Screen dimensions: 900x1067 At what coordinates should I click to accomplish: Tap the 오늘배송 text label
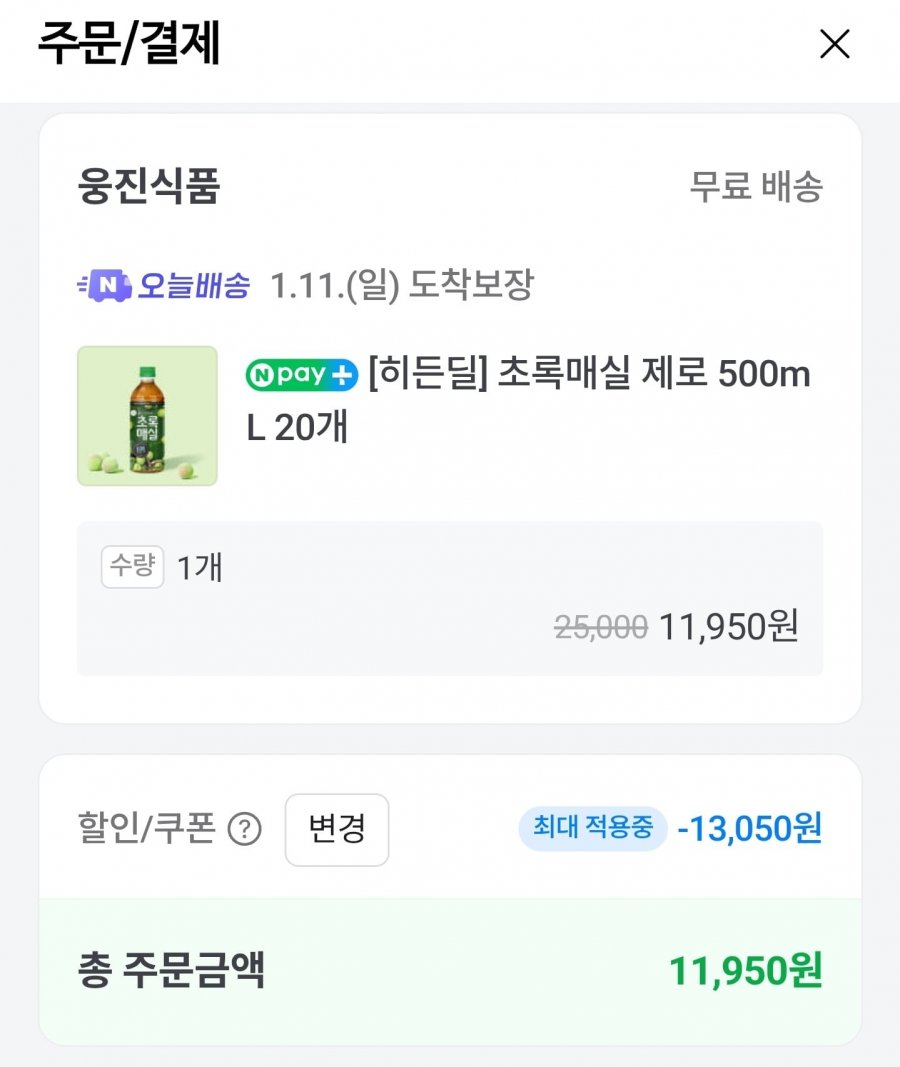click(x=193, y=287)
